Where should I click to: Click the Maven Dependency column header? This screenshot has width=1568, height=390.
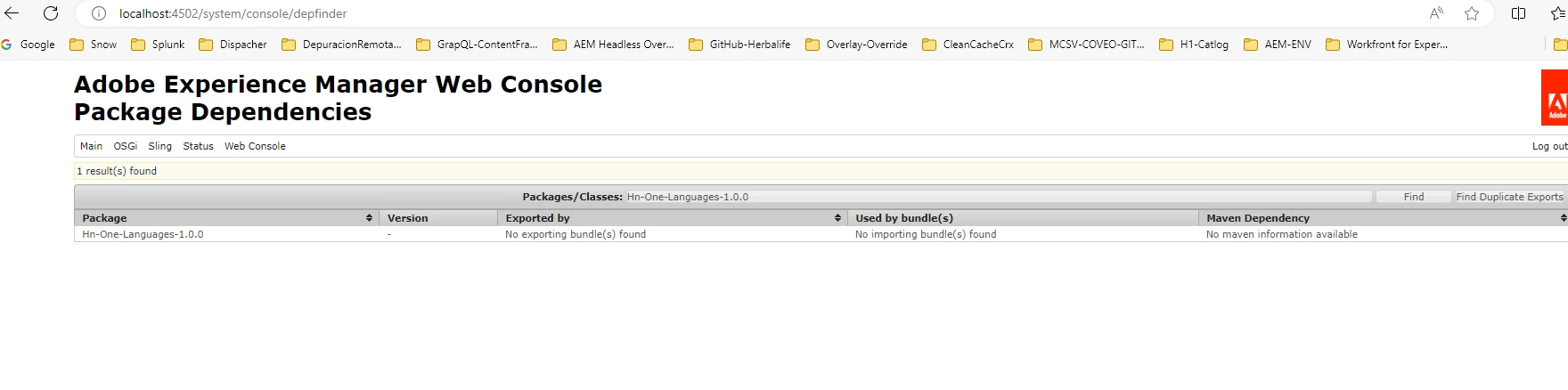(x=1384, y=218)
